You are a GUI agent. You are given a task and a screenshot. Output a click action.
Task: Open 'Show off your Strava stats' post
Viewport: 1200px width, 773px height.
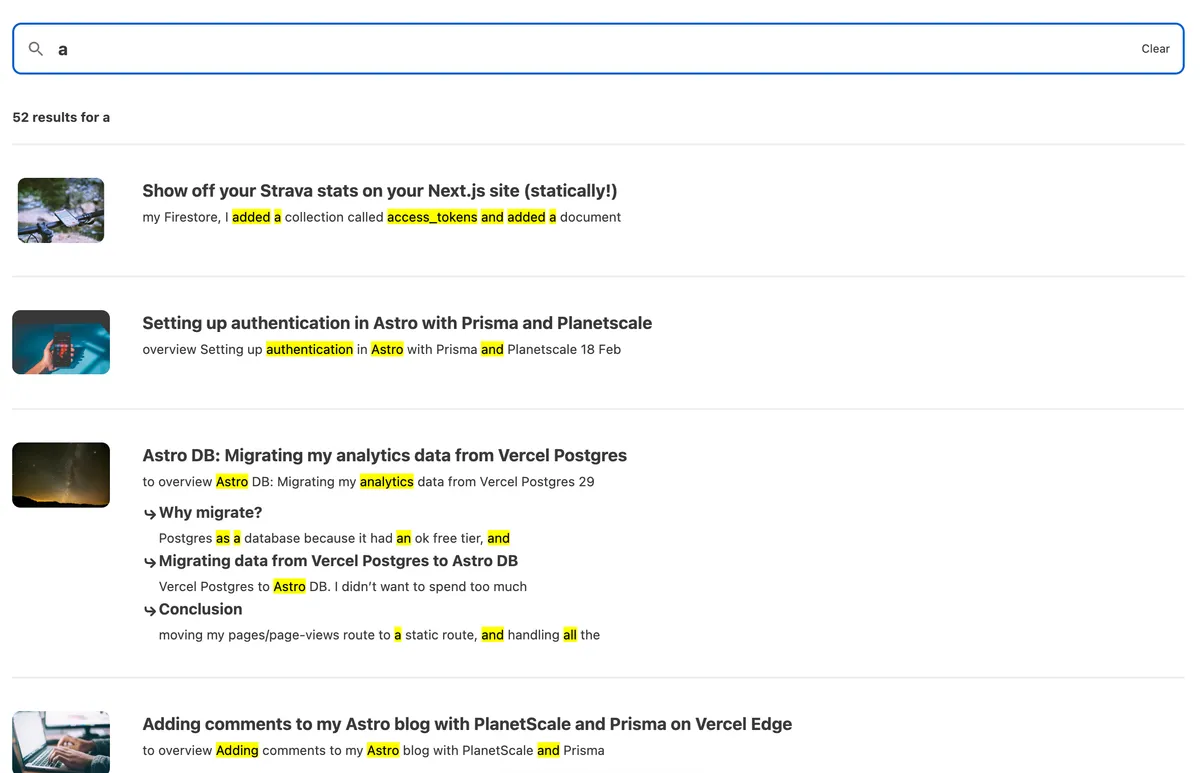coord(379,190)
